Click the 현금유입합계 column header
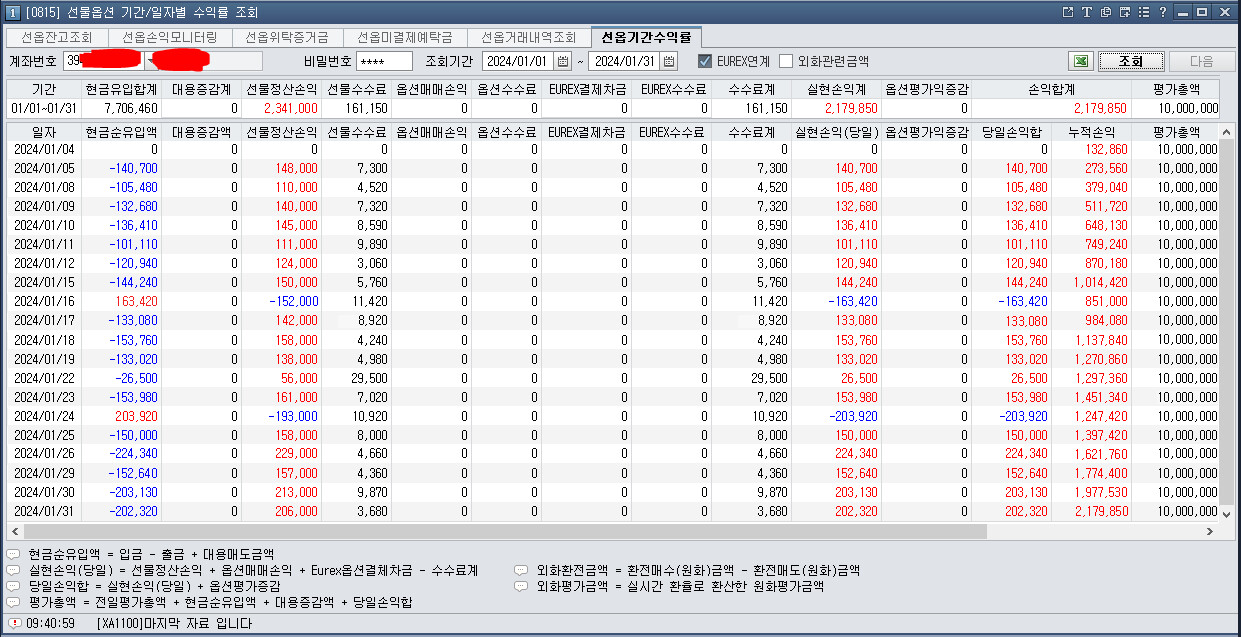The height and width of the screenshot is (637, 1241). pyautogui.click(x=121, y=89)
